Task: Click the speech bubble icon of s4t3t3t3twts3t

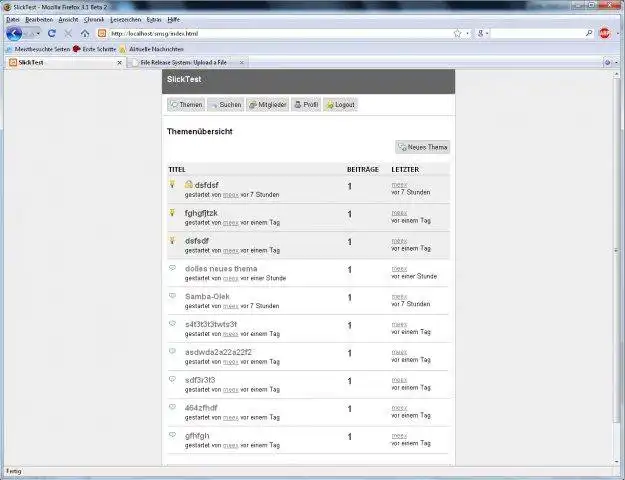Action: (x=172, y=324)
